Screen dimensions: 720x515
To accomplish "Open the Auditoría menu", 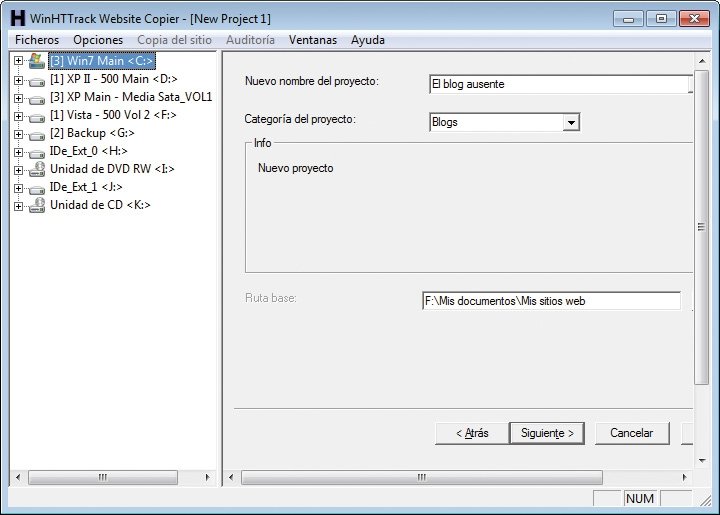I will (250, 40).
